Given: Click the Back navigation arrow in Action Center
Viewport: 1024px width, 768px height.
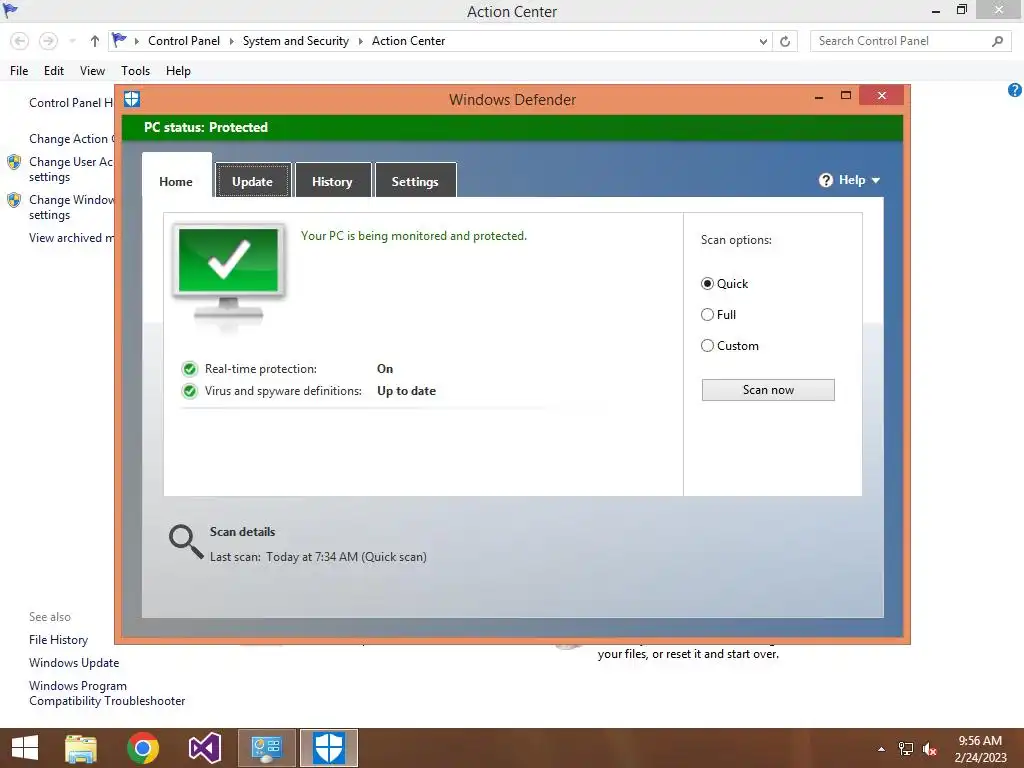Looking at the screenshot, I should point(20,41).
